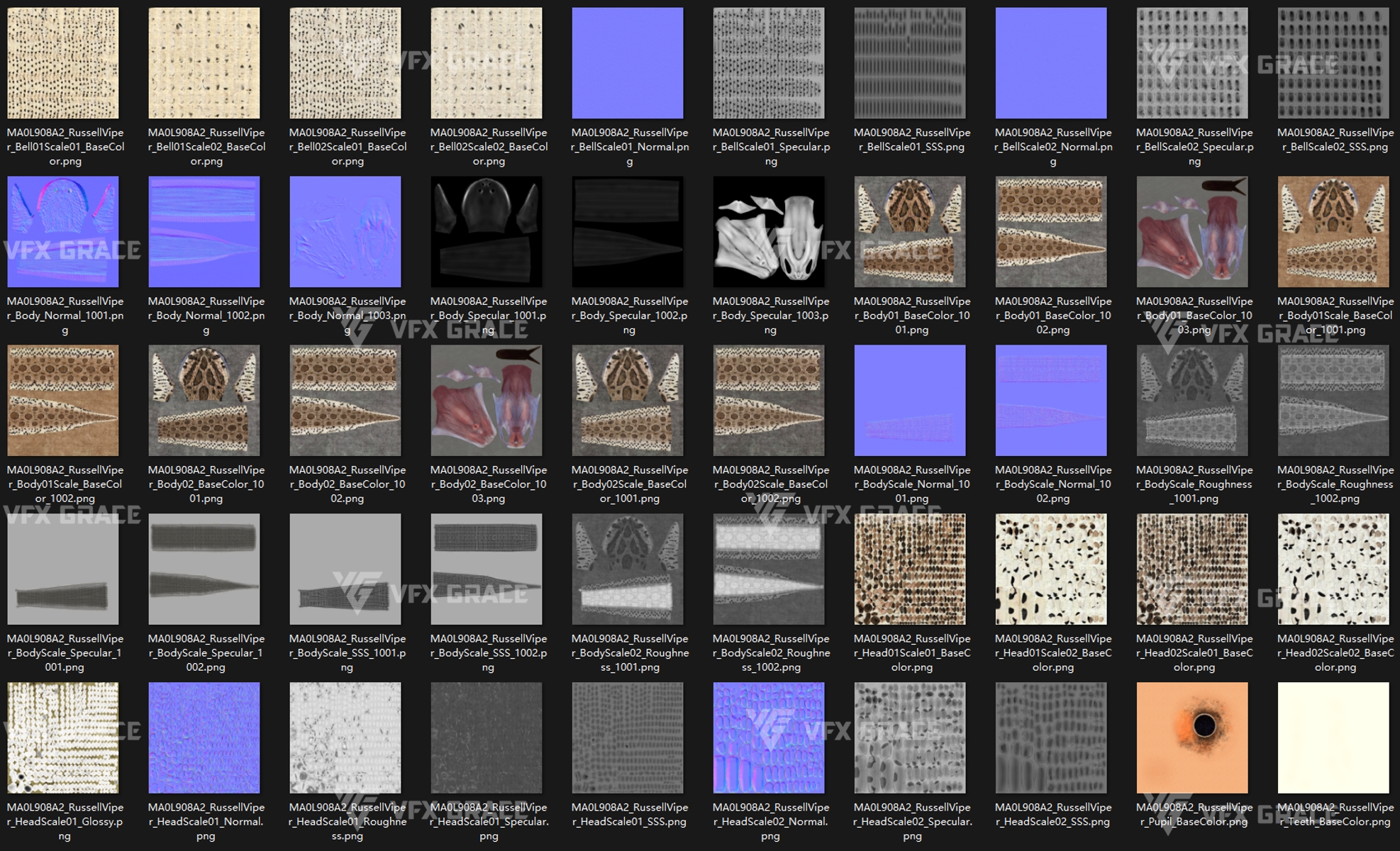The height and width of the screenshot is (851, 1400).
Task: Select Bell01Scale01_BaseColor.png thumbnail
Action: [63, 62]
